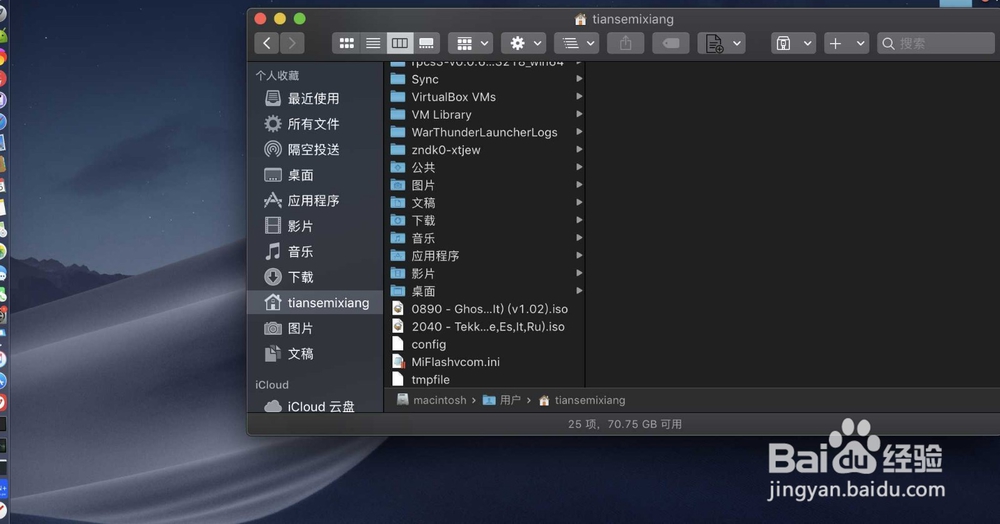Viewport: 1000px width, 524px height.
Task: Open the gear action menu
Action: point(524,43)
